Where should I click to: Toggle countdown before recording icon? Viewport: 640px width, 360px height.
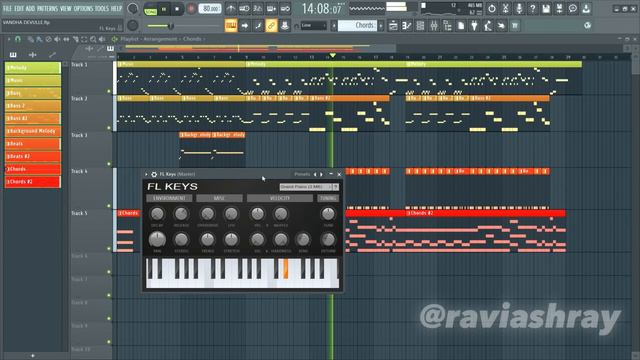click(258, 9)
